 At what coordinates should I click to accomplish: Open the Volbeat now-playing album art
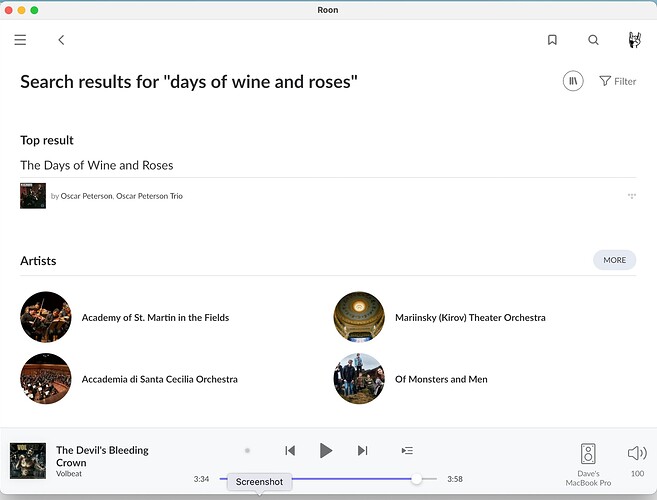(28, 461)
